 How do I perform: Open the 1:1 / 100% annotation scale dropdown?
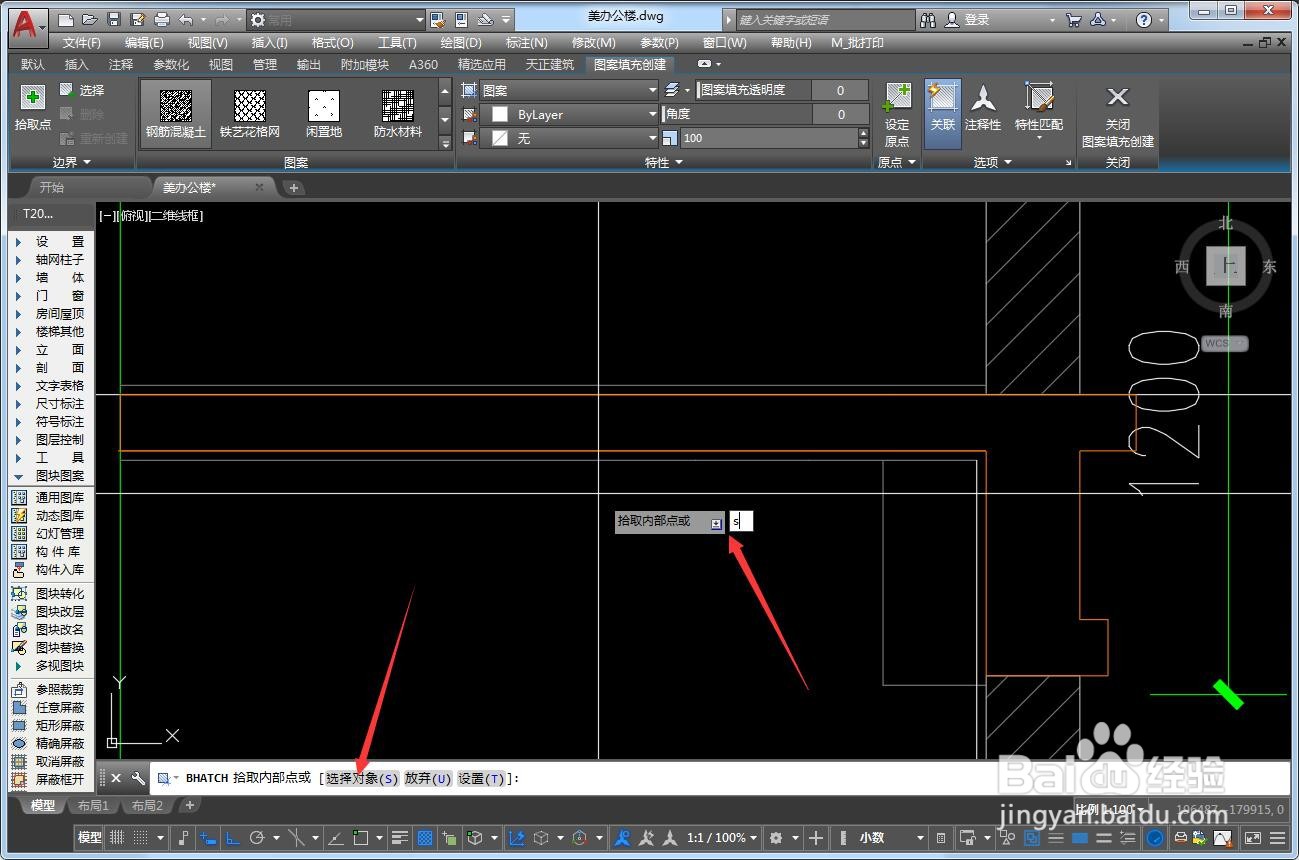click(720, 837)
